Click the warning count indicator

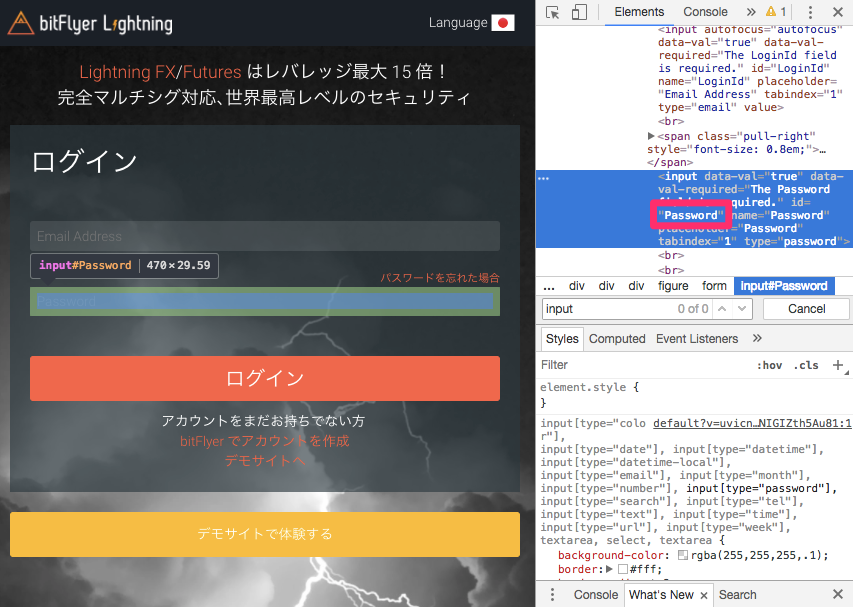776,12
